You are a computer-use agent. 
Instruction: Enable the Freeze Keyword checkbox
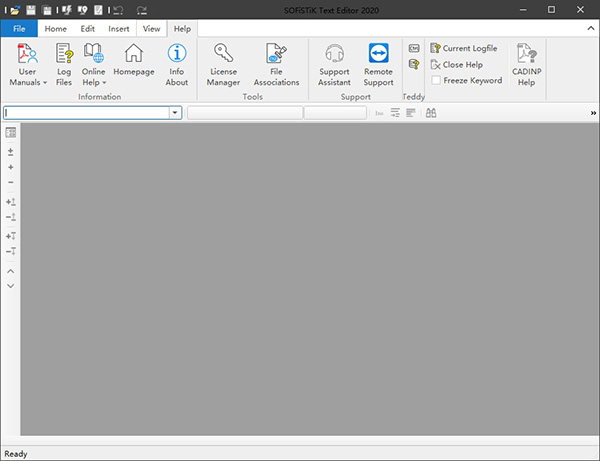tap(436, 80)
